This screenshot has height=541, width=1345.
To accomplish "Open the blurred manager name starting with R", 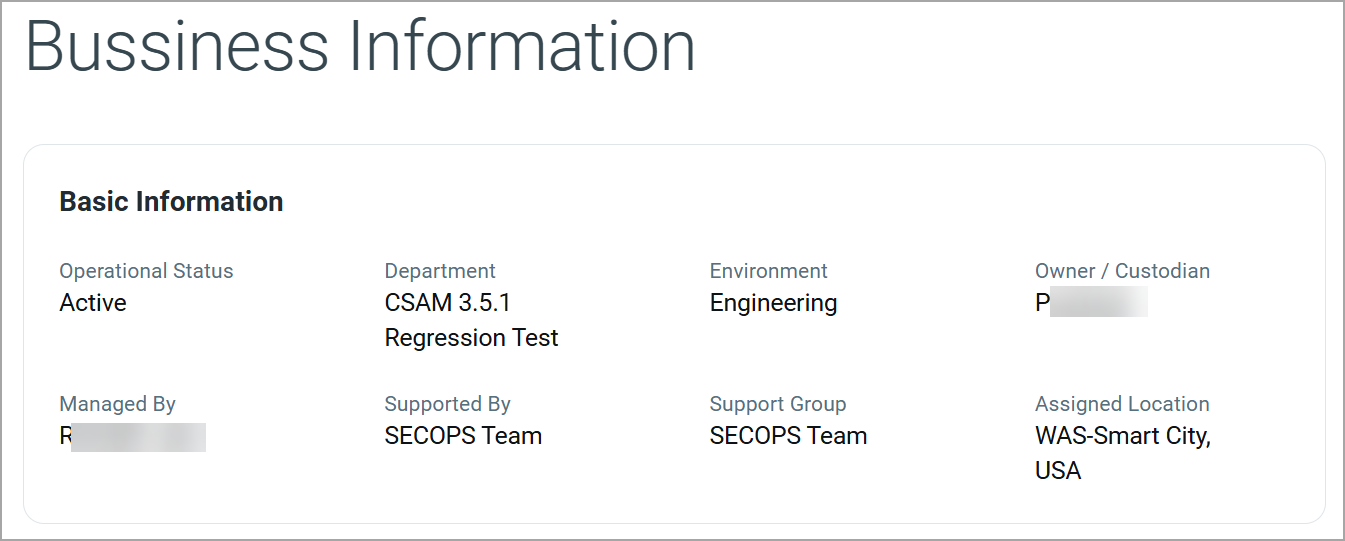I will point(132,437).
